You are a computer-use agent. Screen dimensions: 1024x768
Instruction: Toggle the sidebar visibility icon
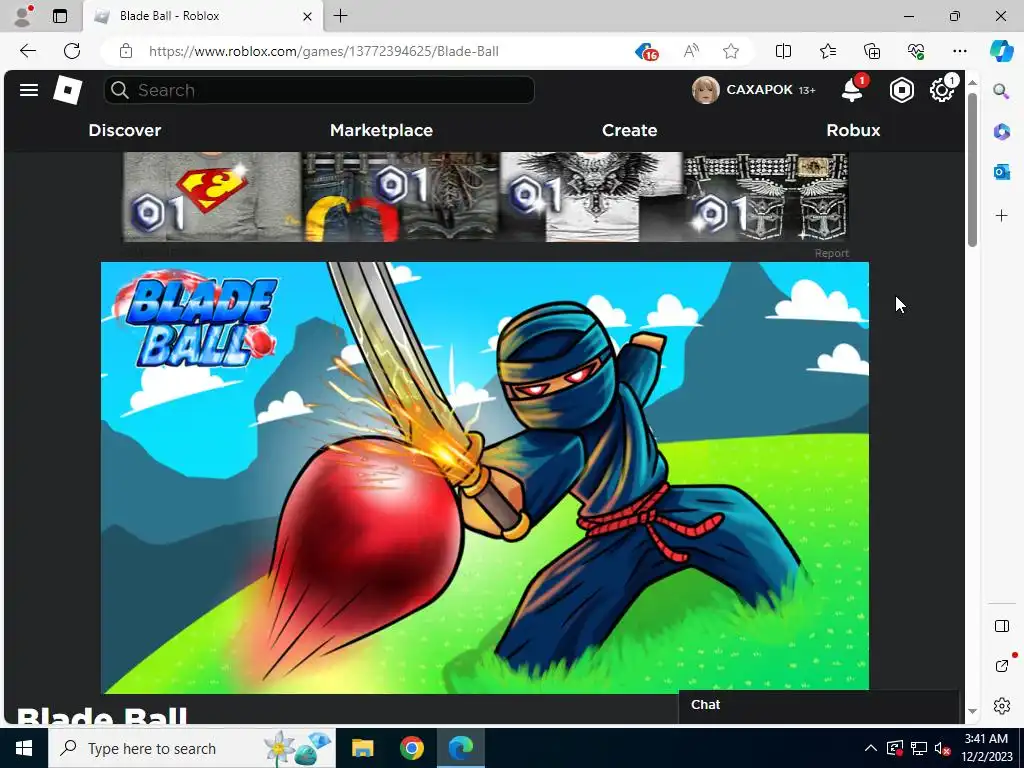1002,626
